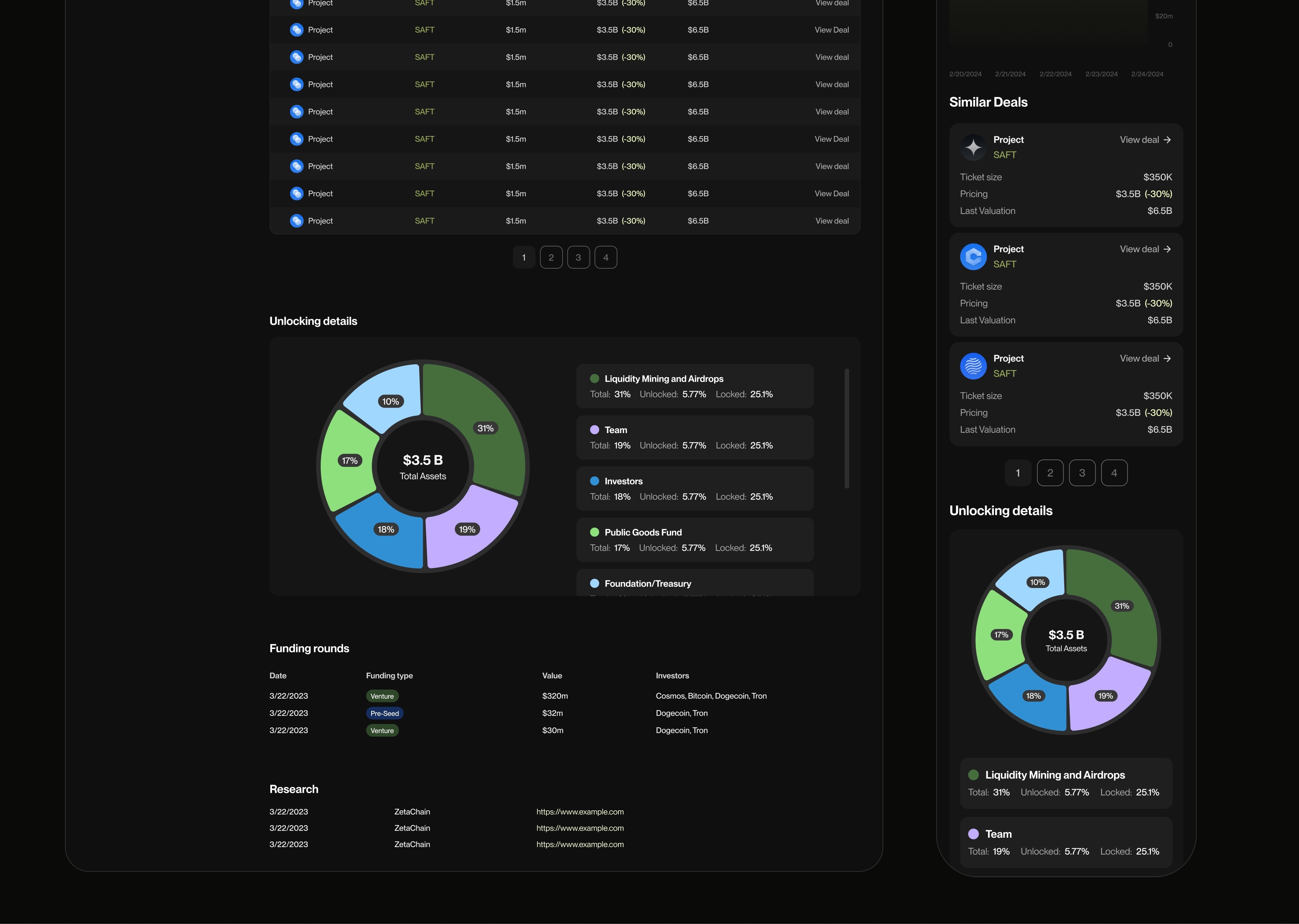Viewport: 1299px width, 924px height.
Task: Select page 3 in Similar Deals pagination
Action: tap(1082, 473)
